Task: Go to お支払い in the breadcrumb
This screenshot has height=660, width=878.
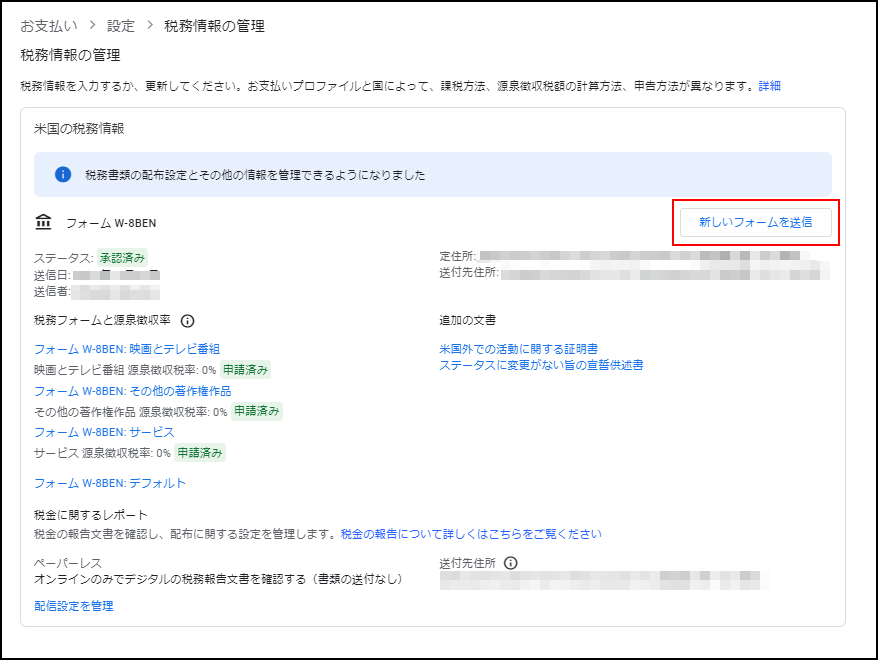Action: pyautogui.click(x=49, y=25)
